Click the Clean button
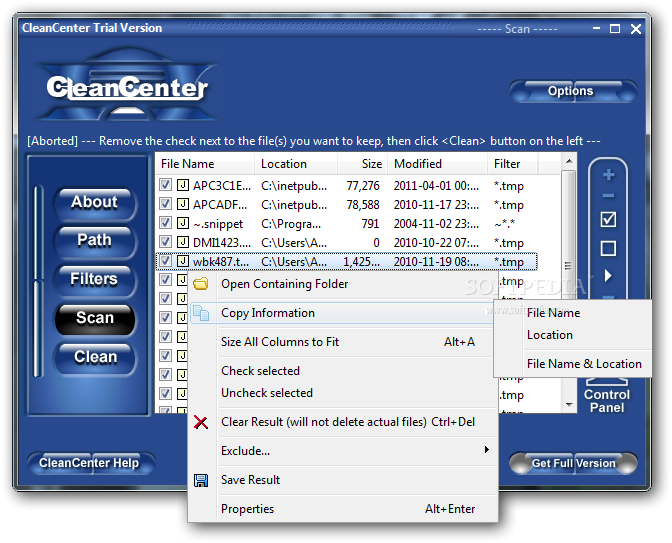The image size is (672, 543). 95,358
